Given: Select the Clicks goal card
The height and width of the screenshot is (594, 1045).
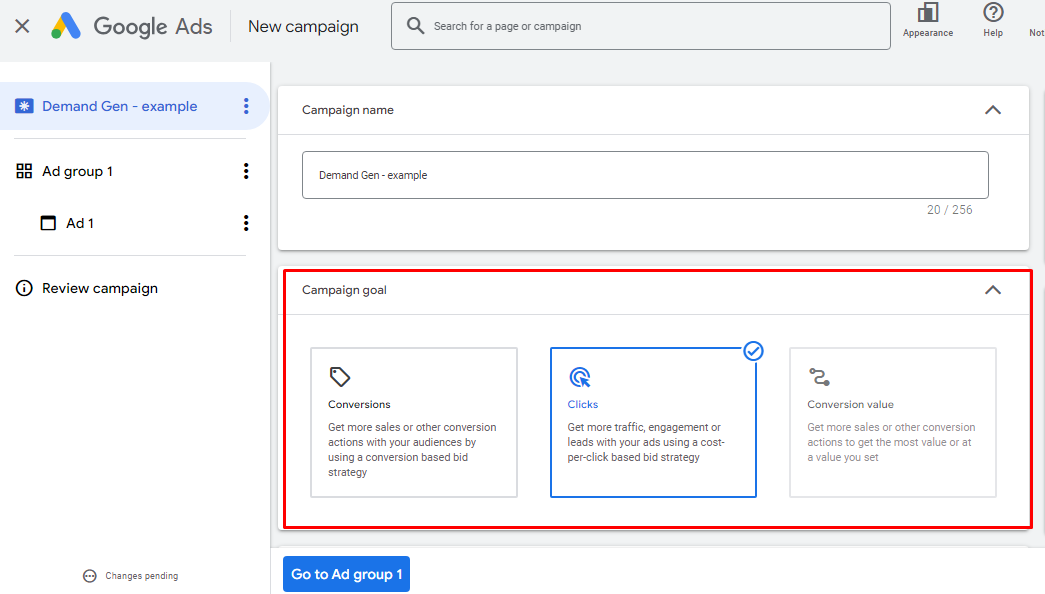Looking at the screenshot, I should coord(653,422).
